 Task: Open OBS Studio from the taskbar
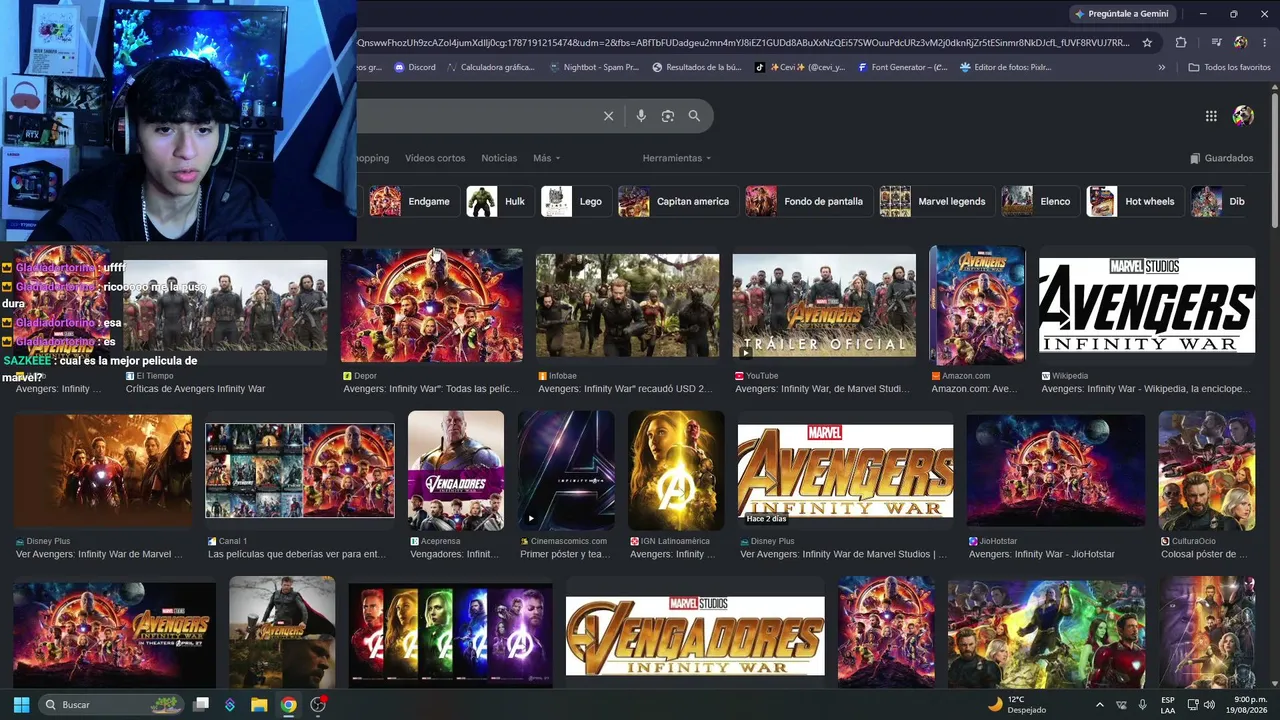[318, 704]
